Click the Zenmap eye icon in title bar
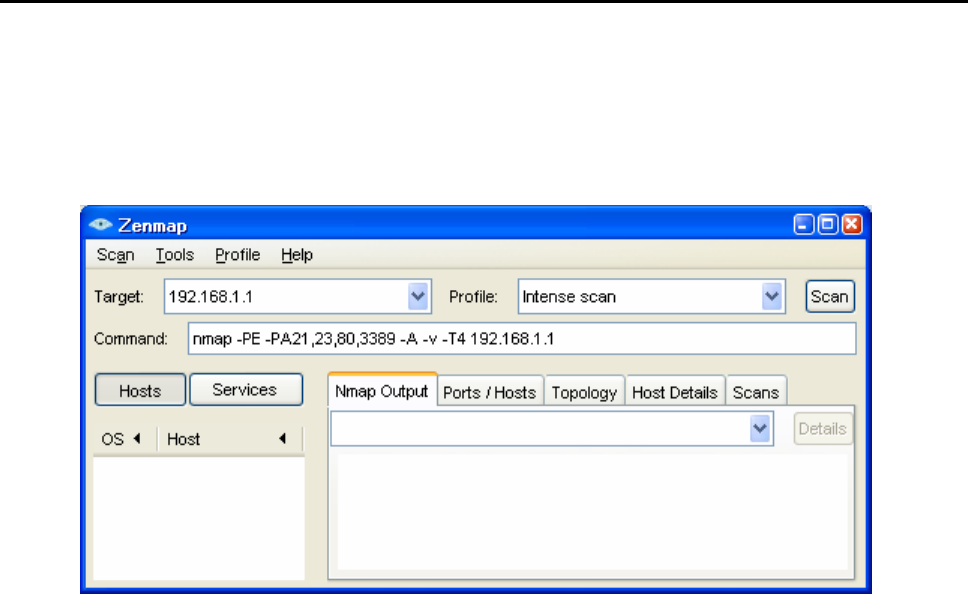This screenshot has height=594, width=968. [100, 225]
